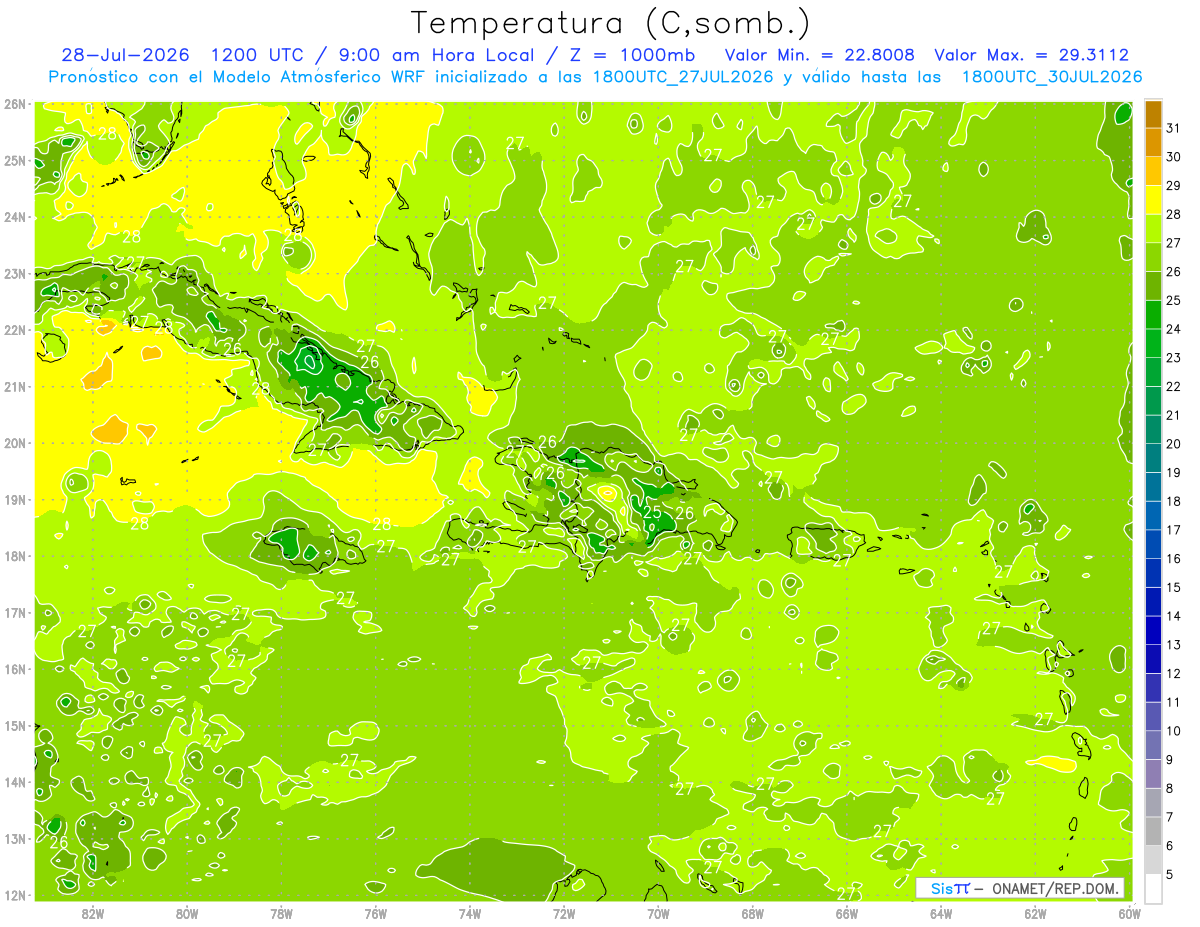
Task: Click the "68W" longitude axis label
Action: (752, 914)
